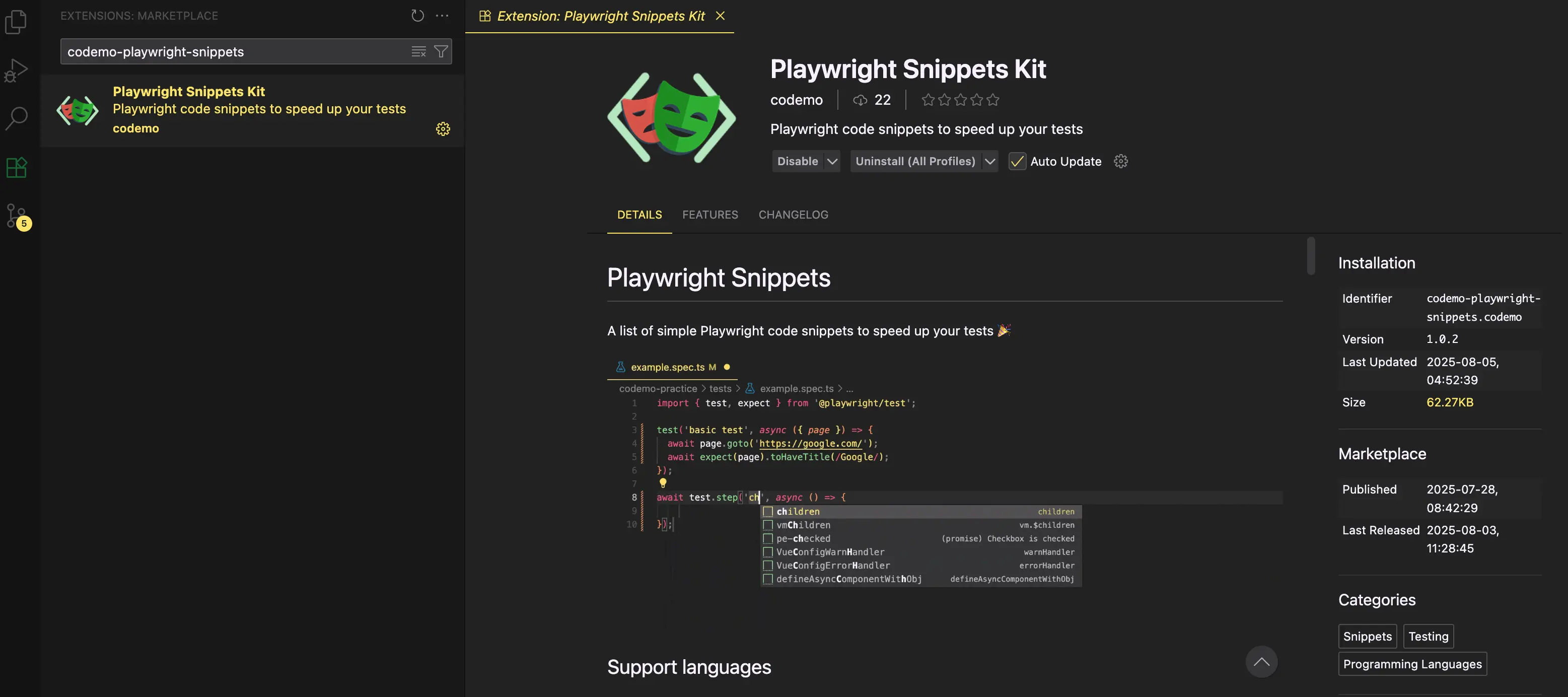This screenshot has width=1568, height=697.
Task: Switch to the FEATURES tab
Action: coord(710,215)
